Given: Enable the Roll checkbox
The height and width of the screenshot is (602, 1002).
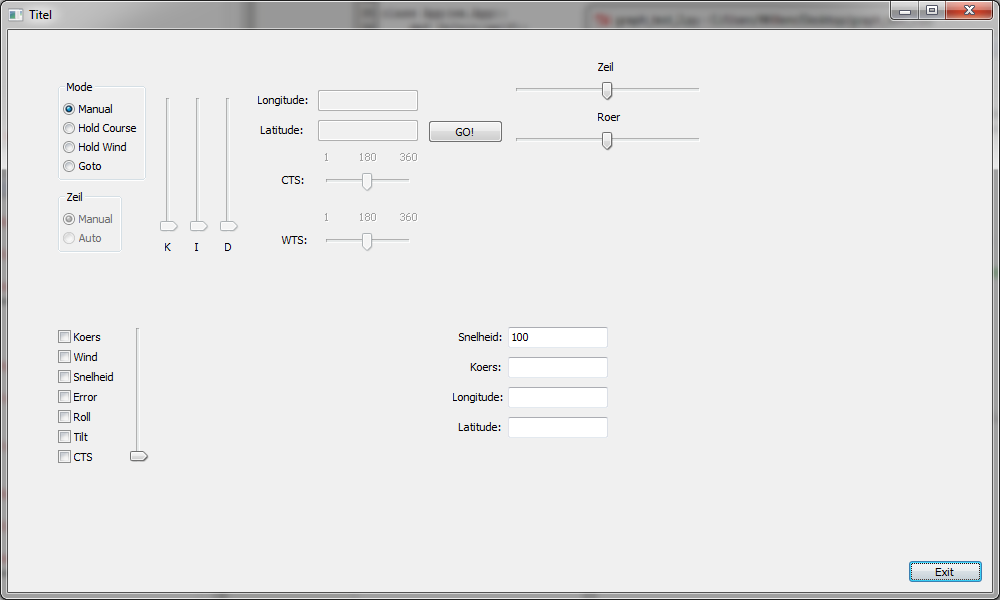Looking at the screenshot, I should click(65, 417).
